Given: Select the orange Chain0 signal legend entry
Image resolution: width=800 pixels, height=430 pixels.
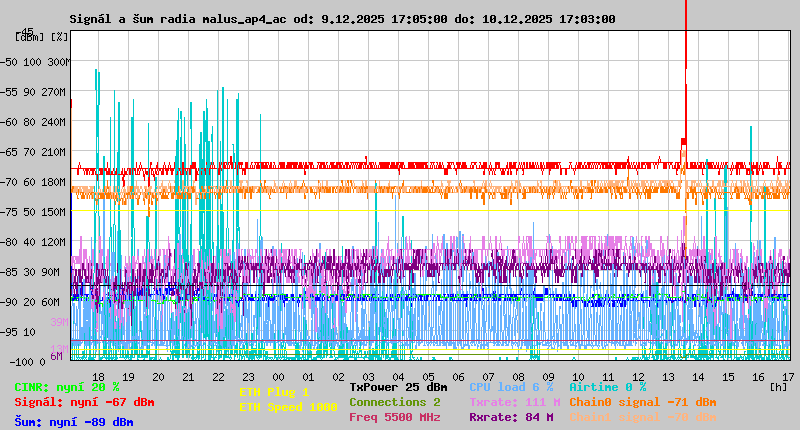Looking at the screenshot, I should [x=642, y=402].
